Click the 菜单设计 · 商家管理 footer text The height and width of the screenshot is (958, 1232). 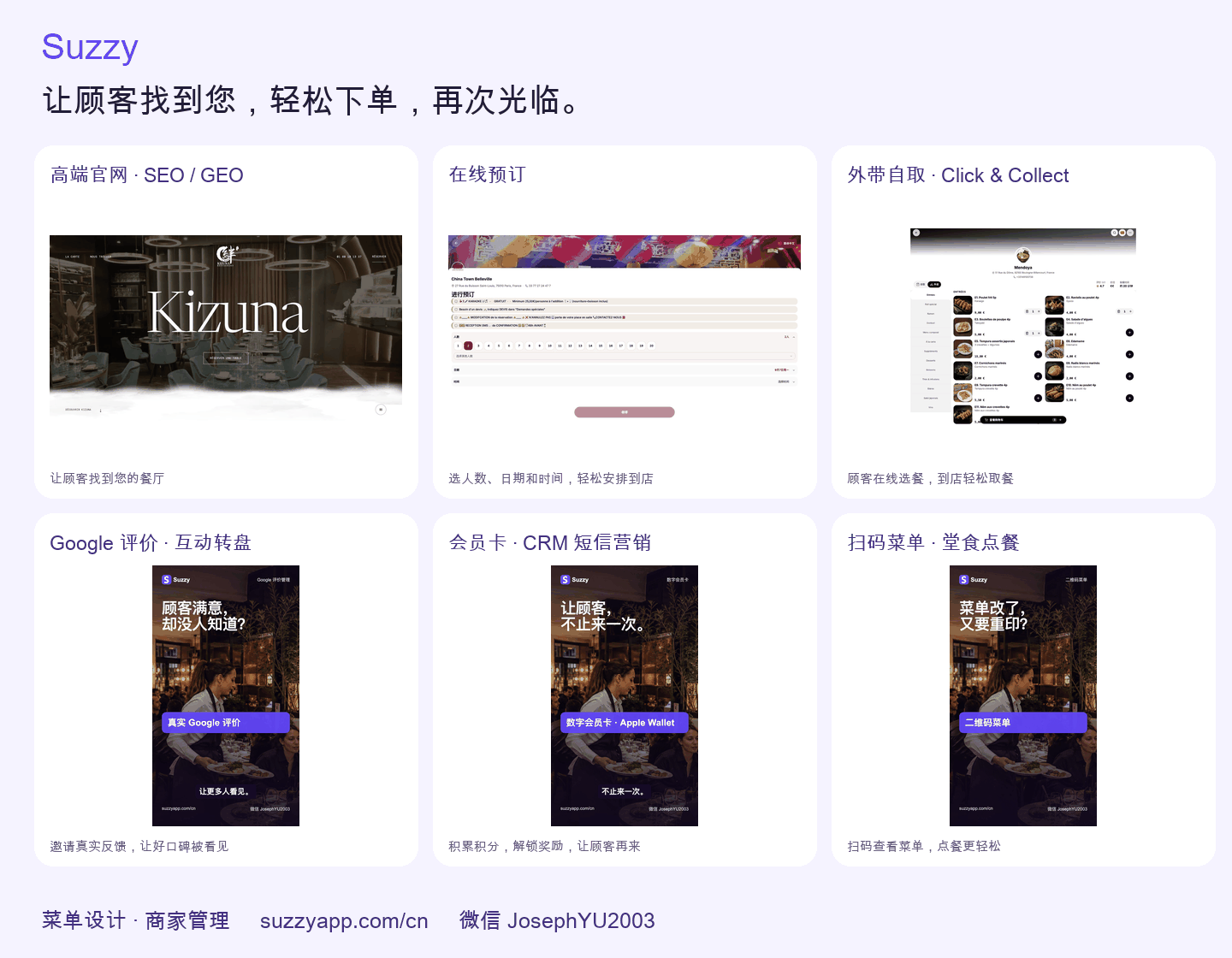click(x=136, y=920)
